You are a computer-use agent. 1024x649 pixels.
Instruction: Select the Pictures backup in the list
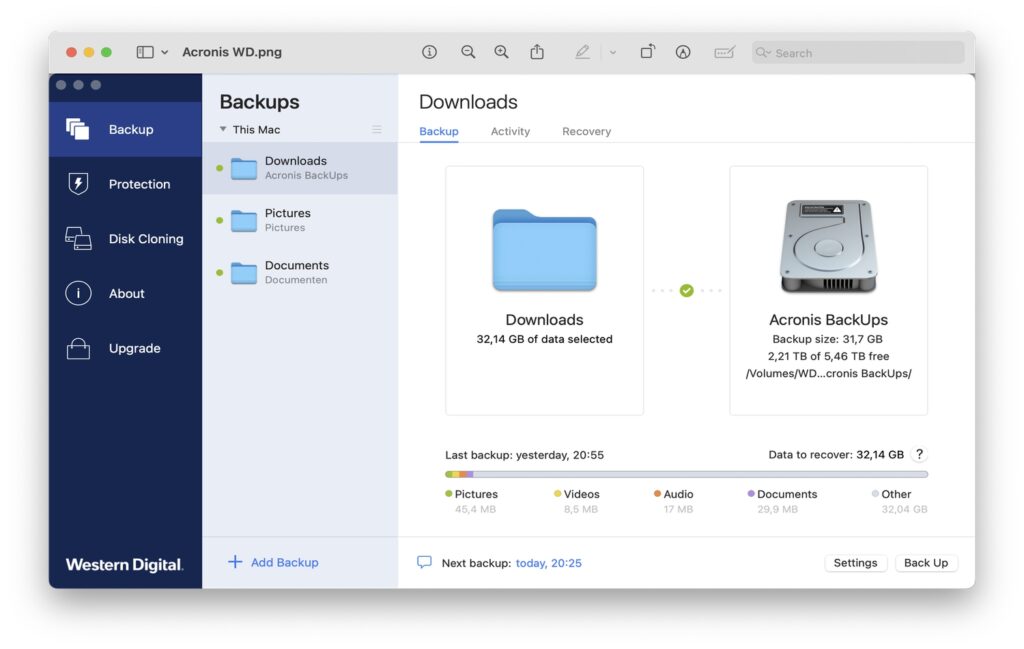click(x=300, y=220)
